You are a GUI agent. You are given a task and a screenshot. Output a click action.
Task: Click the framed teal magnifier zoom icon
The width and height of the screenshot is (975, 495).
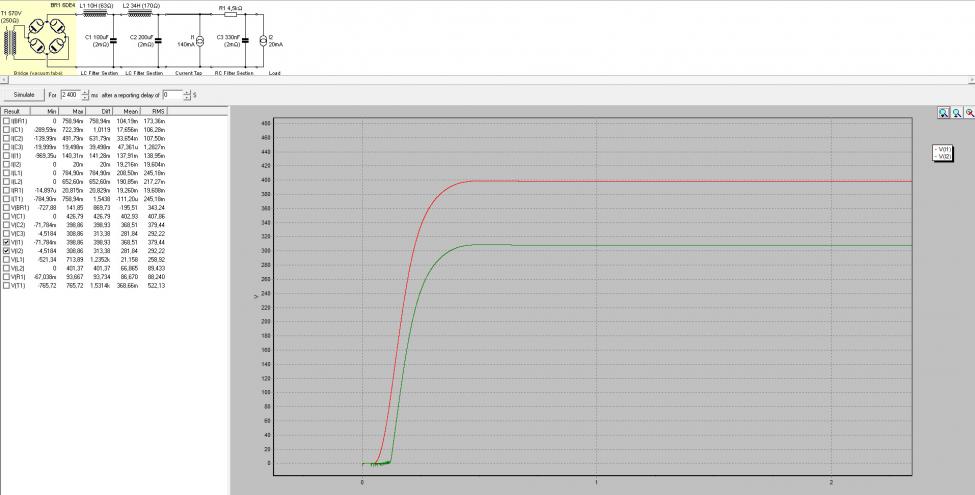[x=943, y=113]
